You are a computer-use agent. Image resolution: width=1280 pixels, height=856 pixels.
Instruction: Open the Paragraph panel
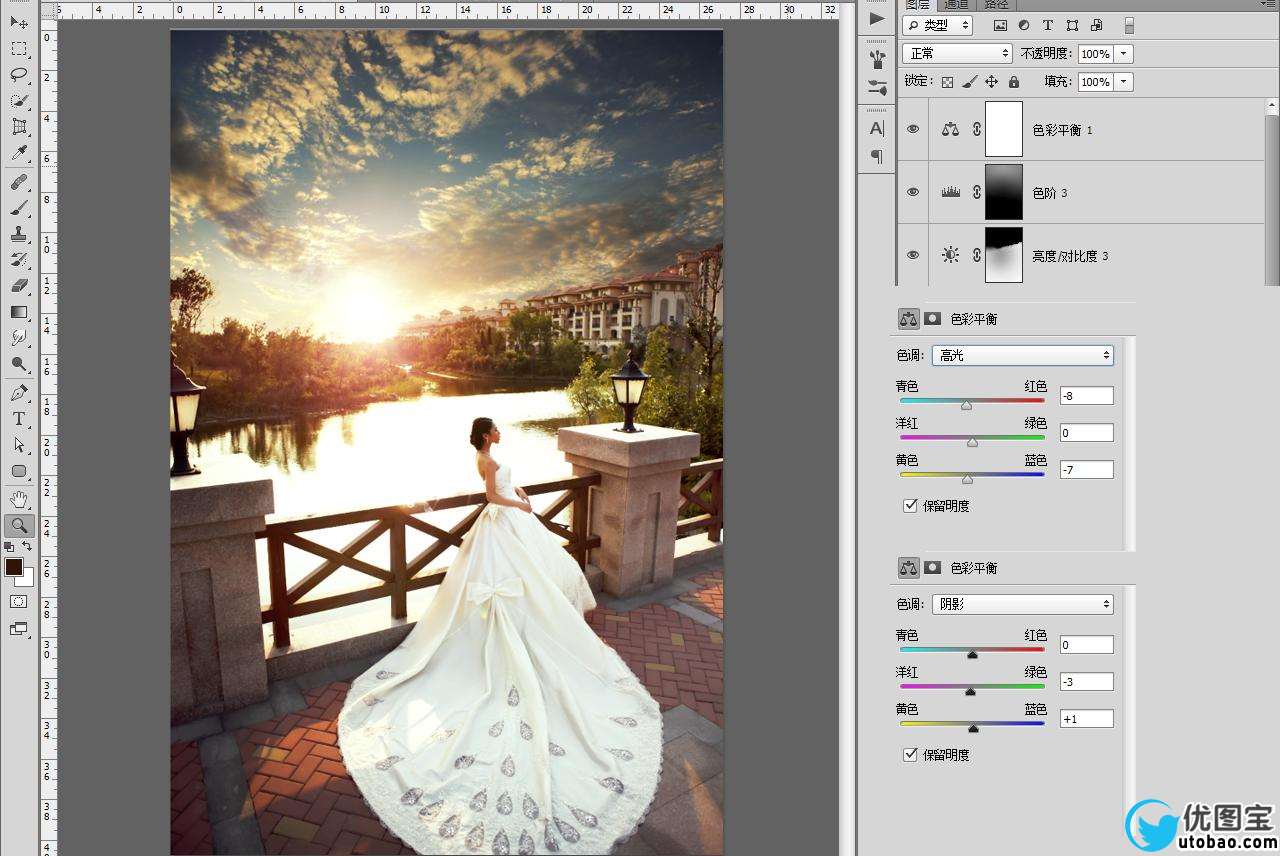click(877, 156)
